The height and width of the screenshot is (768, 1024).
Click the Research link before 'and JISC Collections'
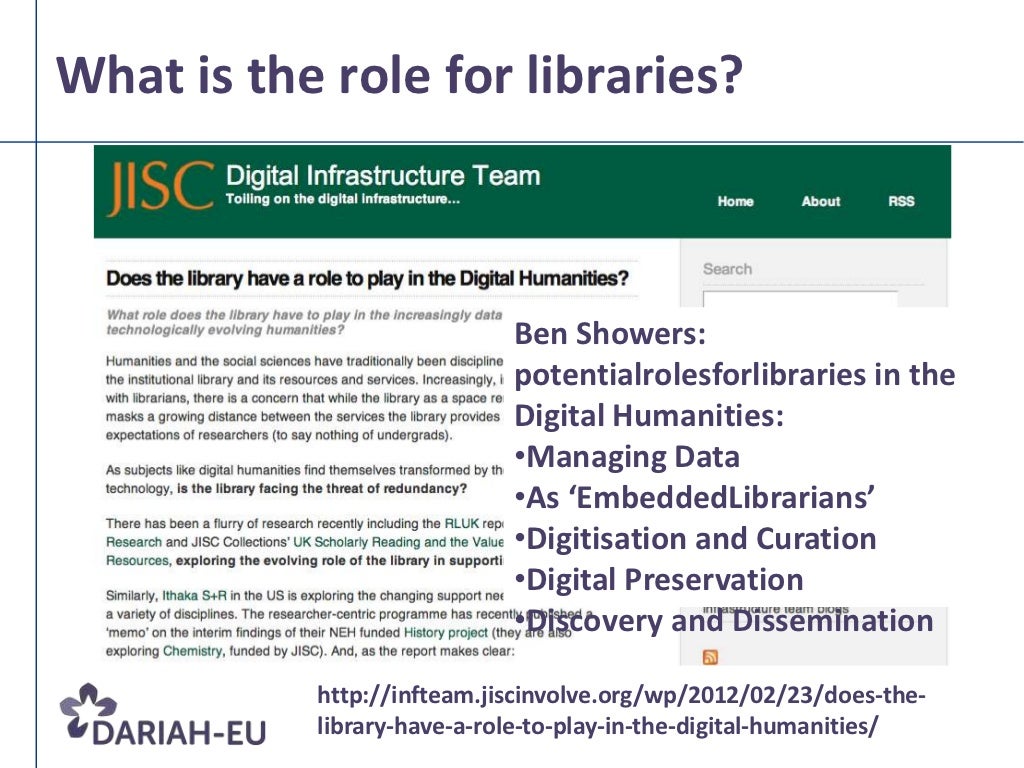coord(134,542)
